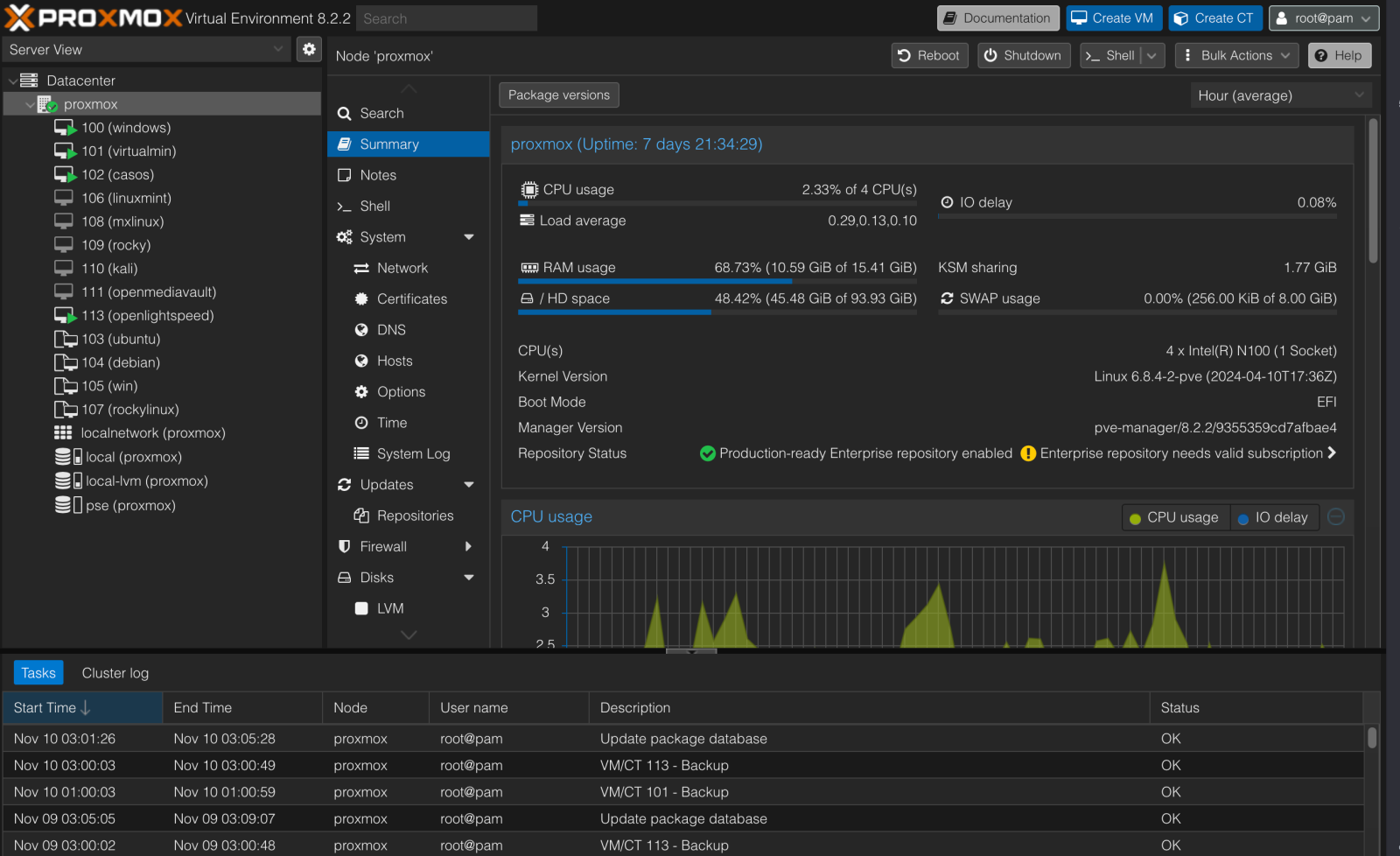Click Create VM
Screen dimensions: 1400x856
pos(1114,18)
